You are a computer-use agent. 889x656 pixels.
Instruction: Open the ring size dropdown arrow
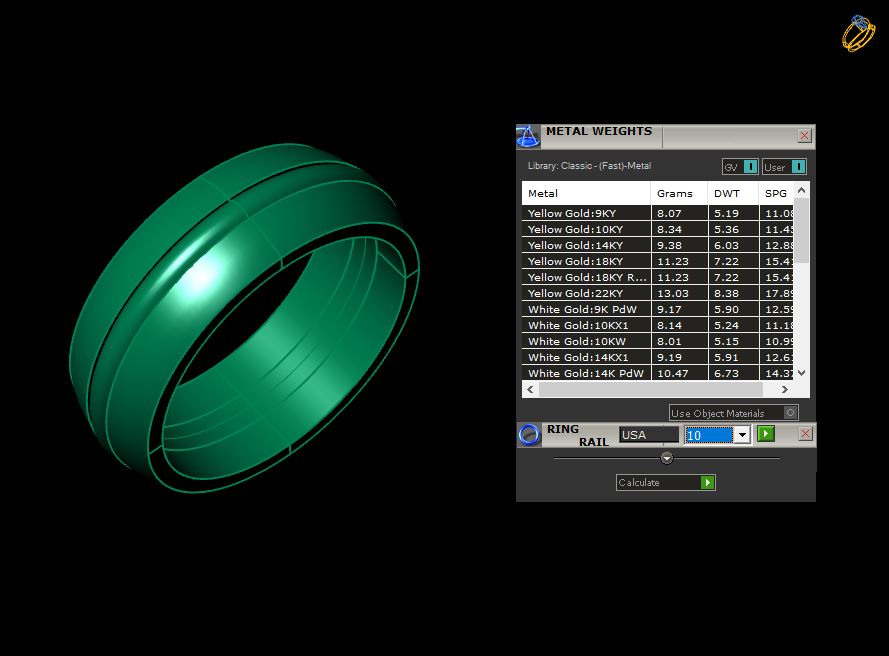coord(742,435)
